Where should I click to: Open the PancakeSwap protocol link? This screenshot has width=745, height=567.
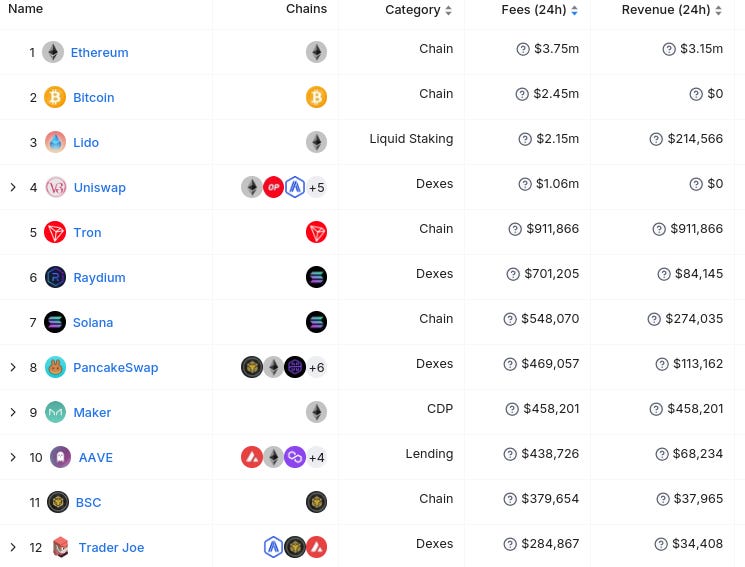point(115,367)
